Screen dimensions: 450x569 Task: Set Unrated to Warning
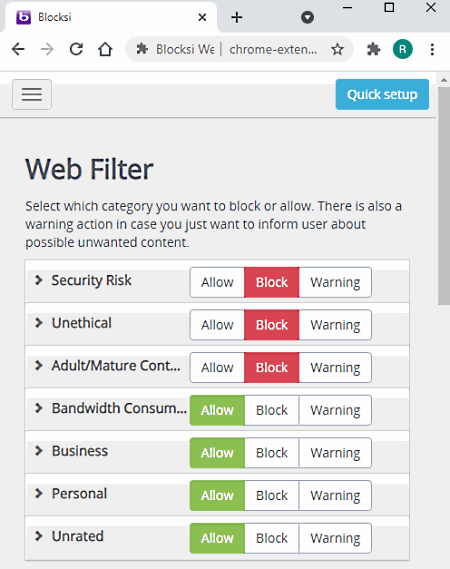pos(335,538)
